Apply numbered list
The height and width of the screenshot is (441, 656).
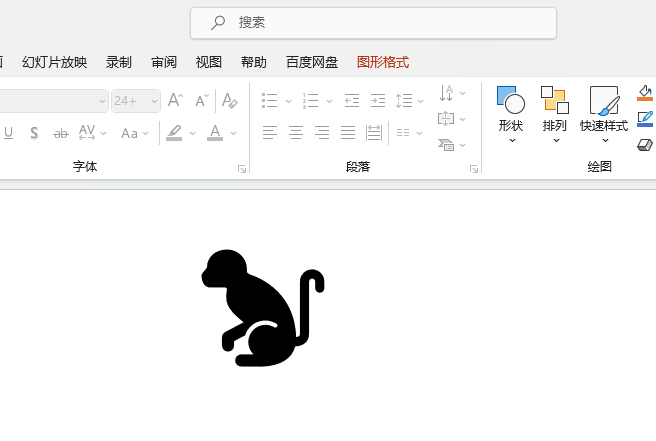point(311,100)
